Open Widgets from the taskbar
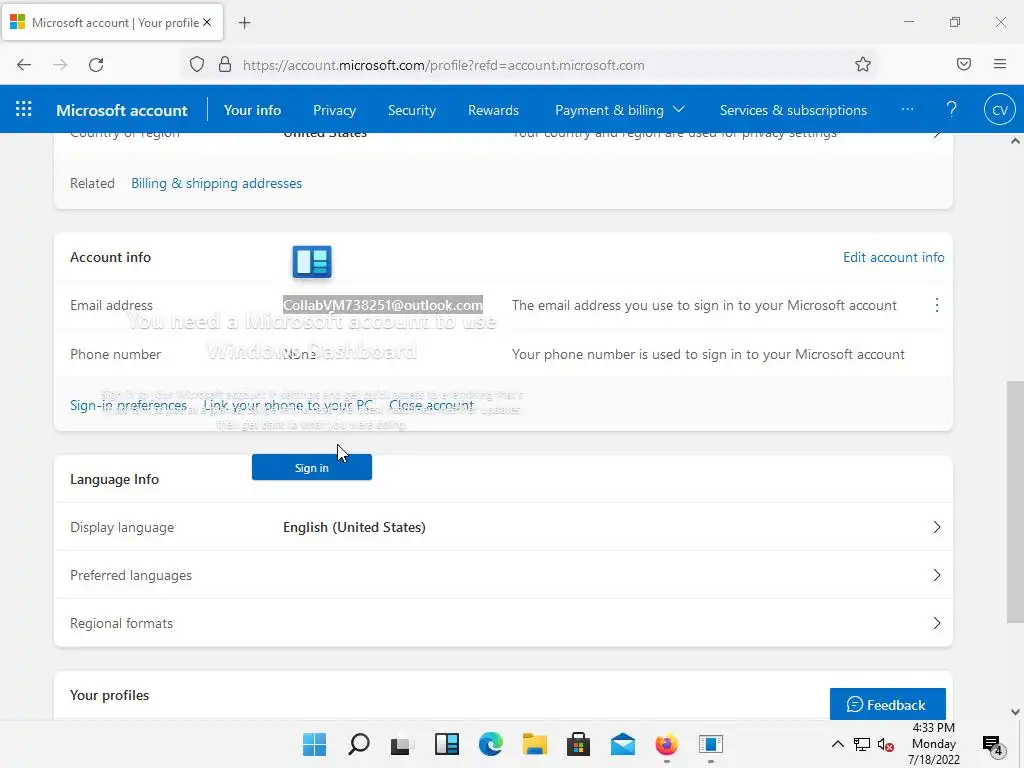 447,744
